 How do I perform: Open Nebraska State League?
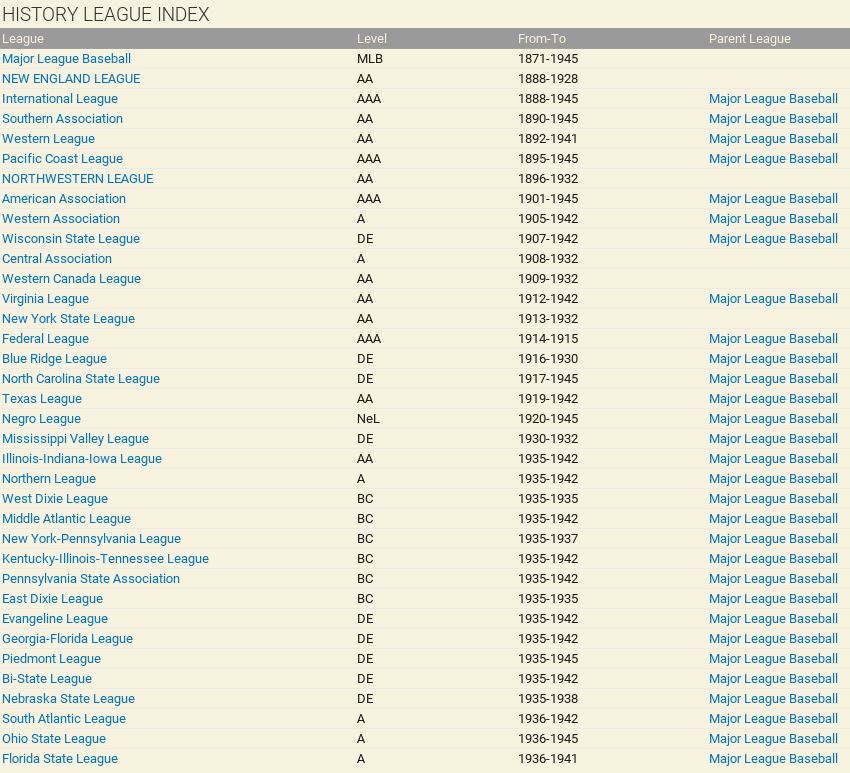tap(68, 700)
